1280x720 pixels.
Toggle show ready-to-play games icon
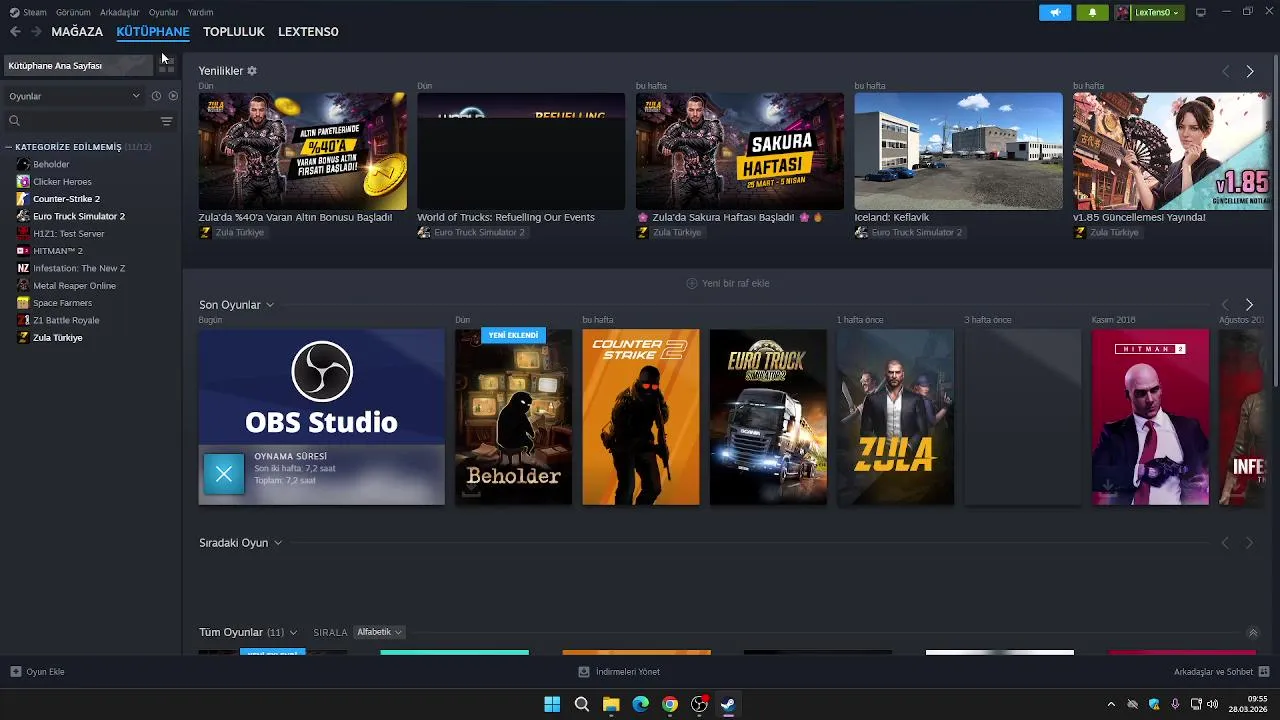[x=173, y=96]
